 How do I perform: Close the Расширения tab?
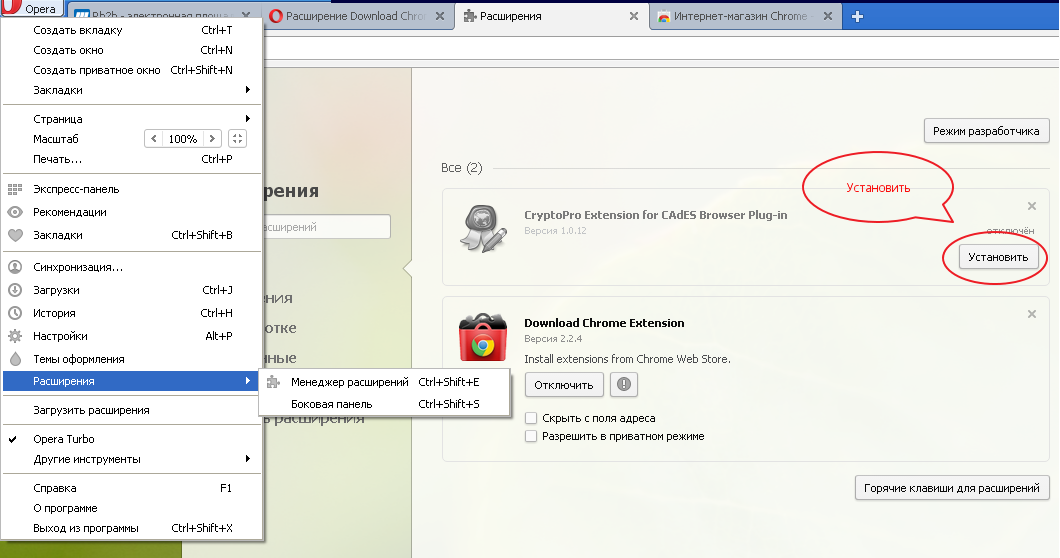click(x=632, y=17)
